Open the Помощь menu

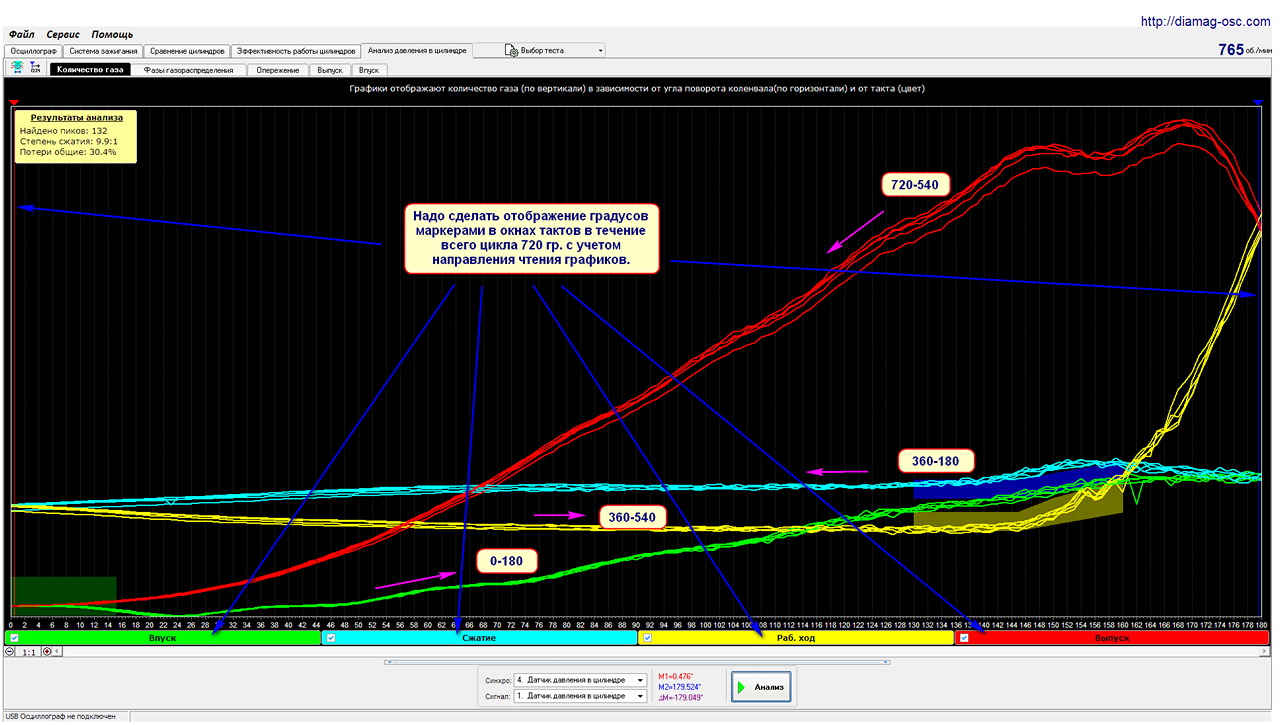coord(112,34)
